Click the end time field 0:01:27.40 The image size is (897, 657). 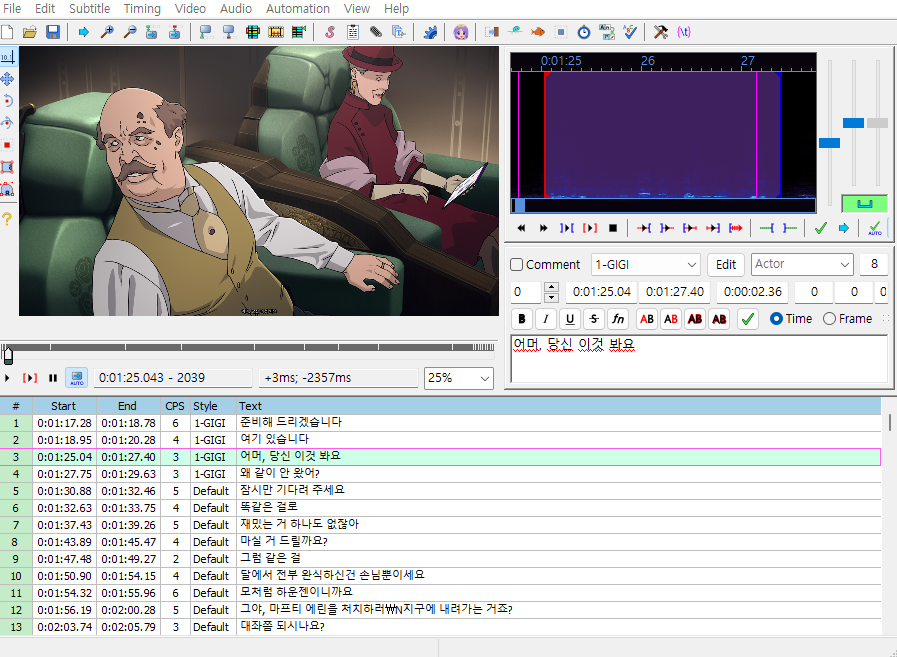674,292
